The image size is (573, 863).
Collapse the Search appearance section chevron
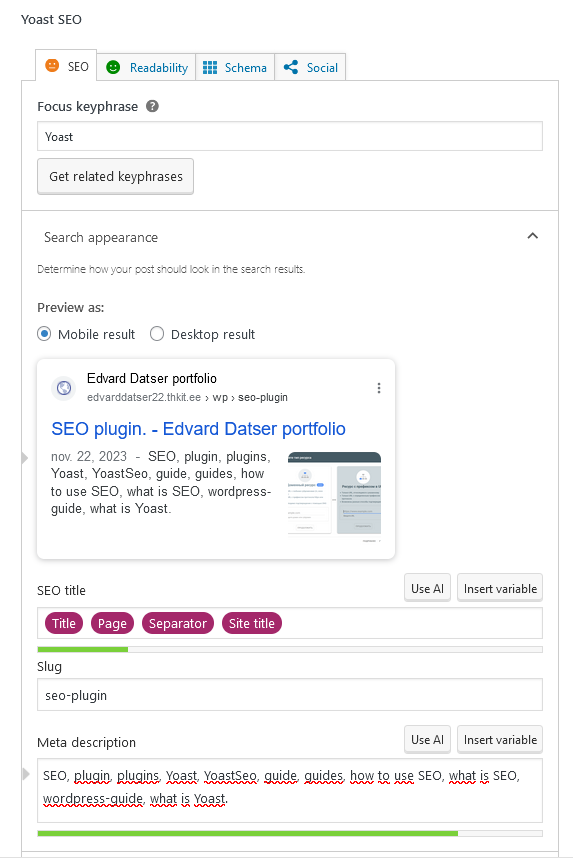(x=532, y=236)
